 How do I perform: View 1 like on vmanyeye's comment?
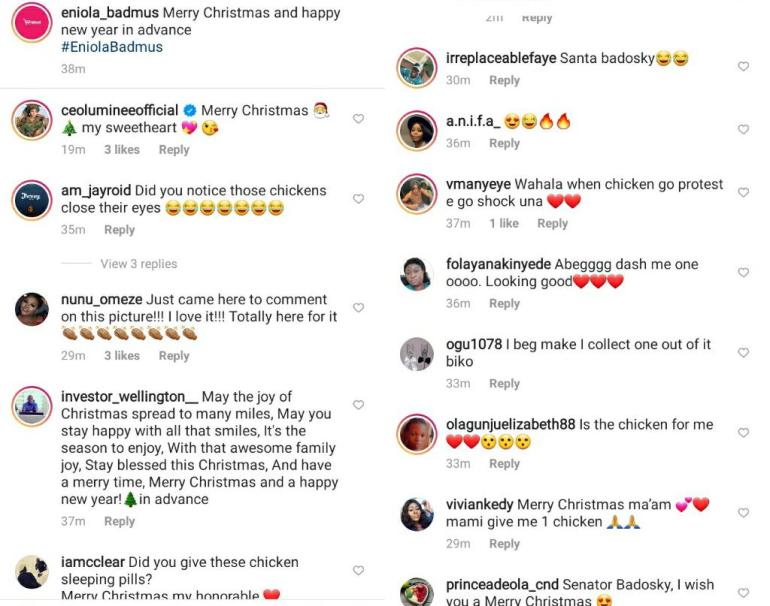504,223
